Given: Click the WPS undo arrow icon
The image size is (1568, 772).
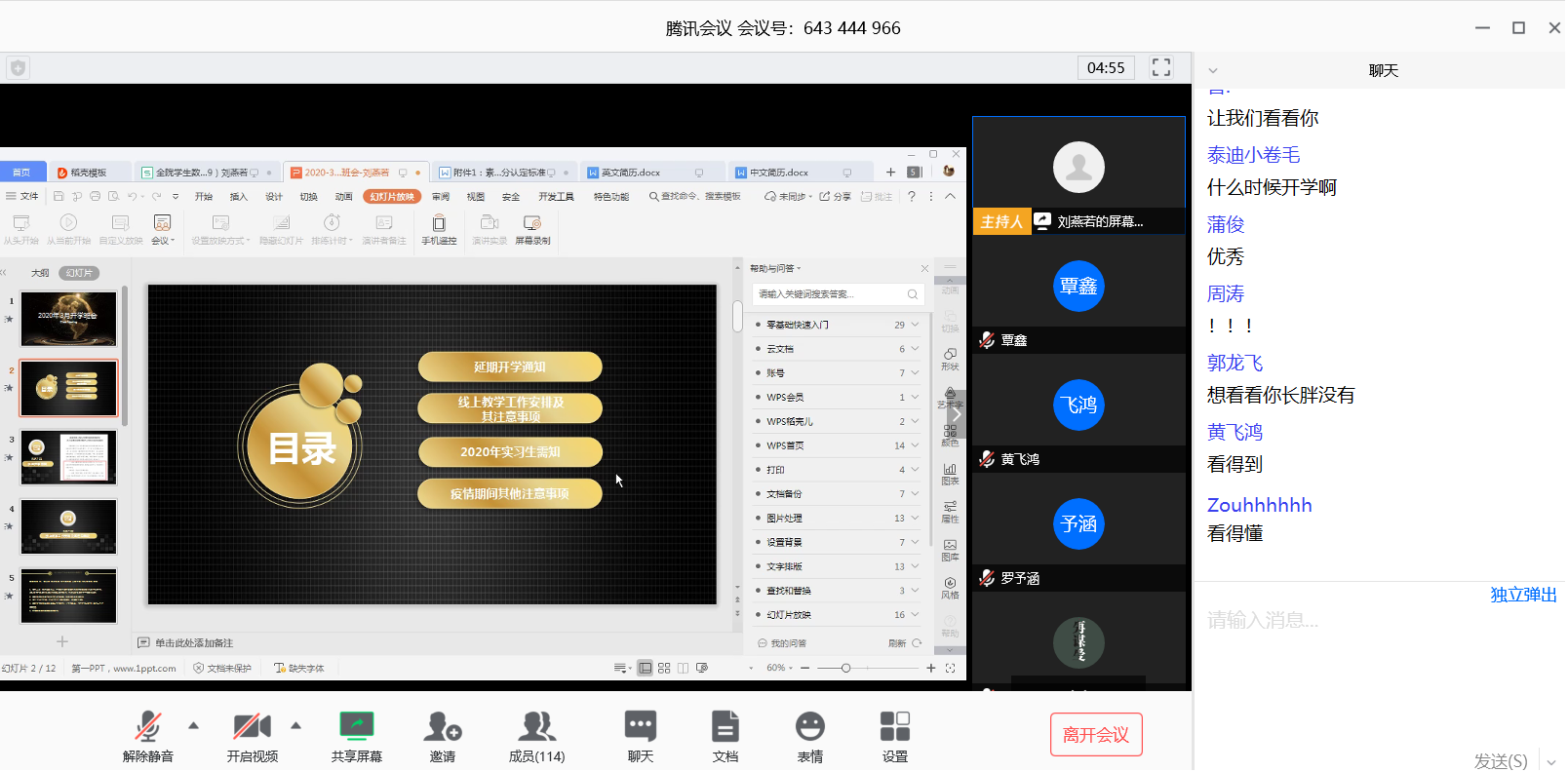Looking at the screenshot, I should (x=132, y=197).
